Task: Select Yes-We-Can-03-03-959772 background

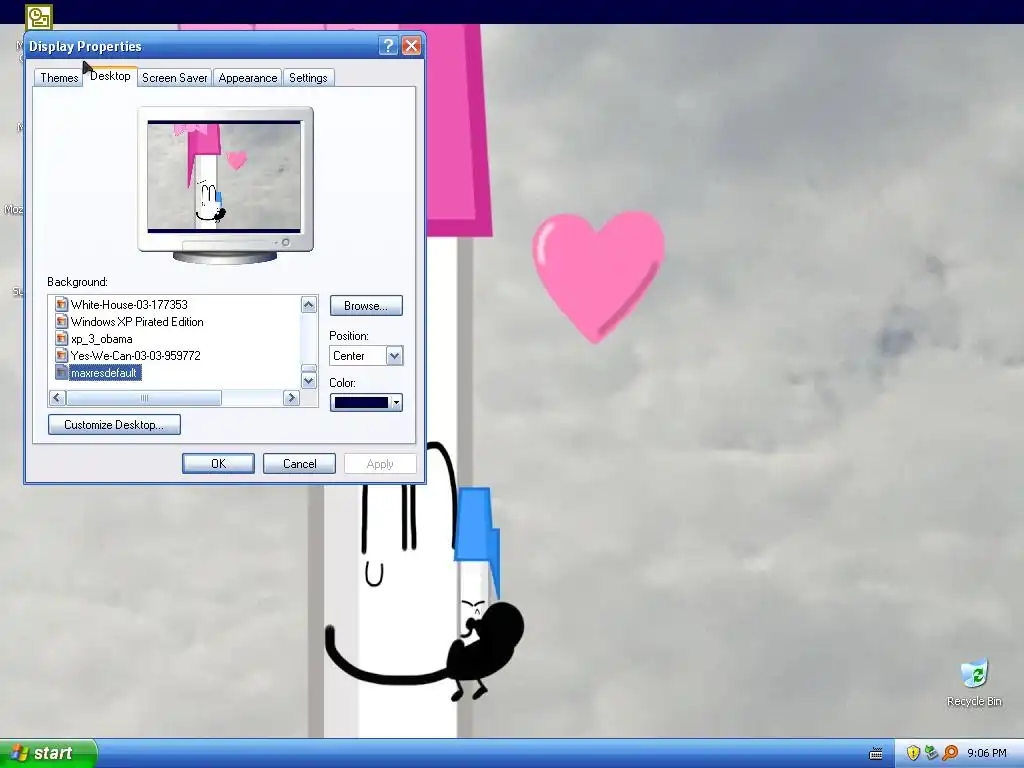Action: [135, 355]
